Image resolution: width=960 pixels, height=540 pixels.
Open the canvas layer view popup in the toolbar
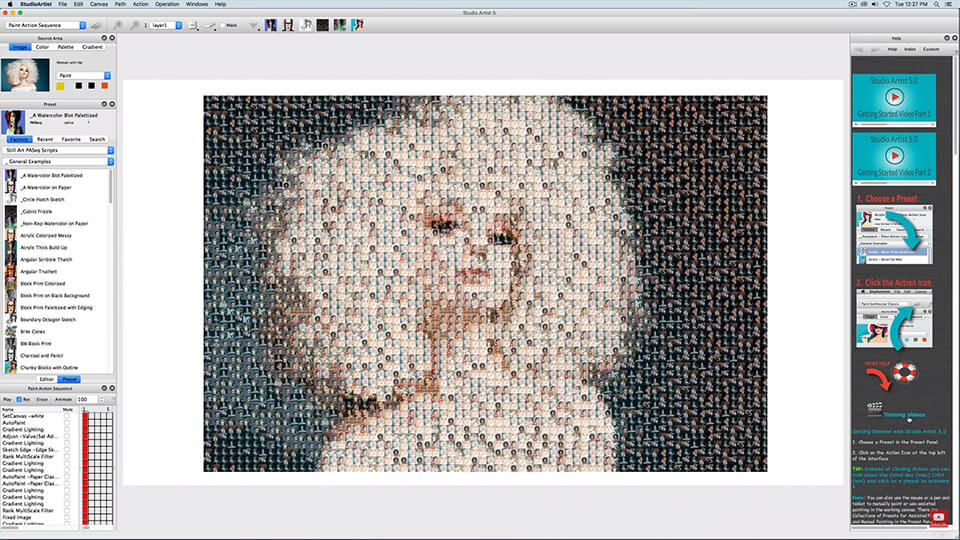coord(193,25)
